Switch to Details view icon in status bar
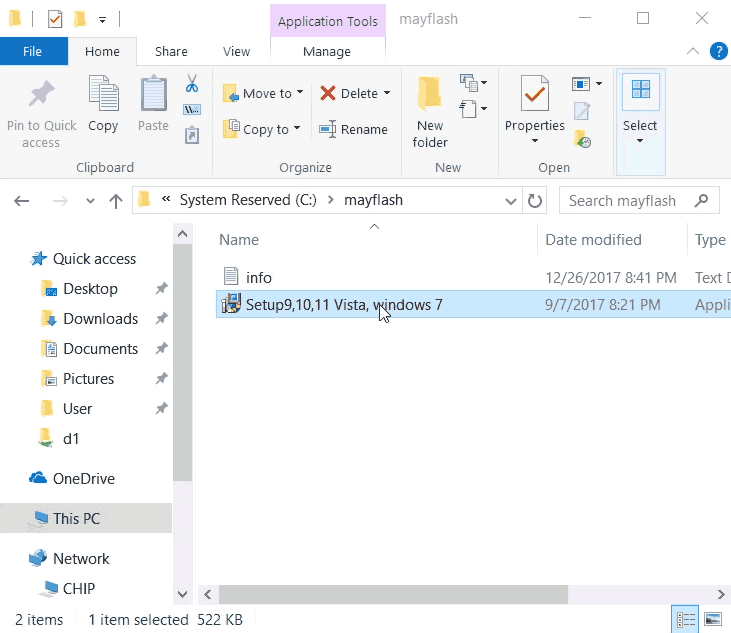The height and width of the screenshot is (633, 731). pyautogui.click(x=685, y=619)
